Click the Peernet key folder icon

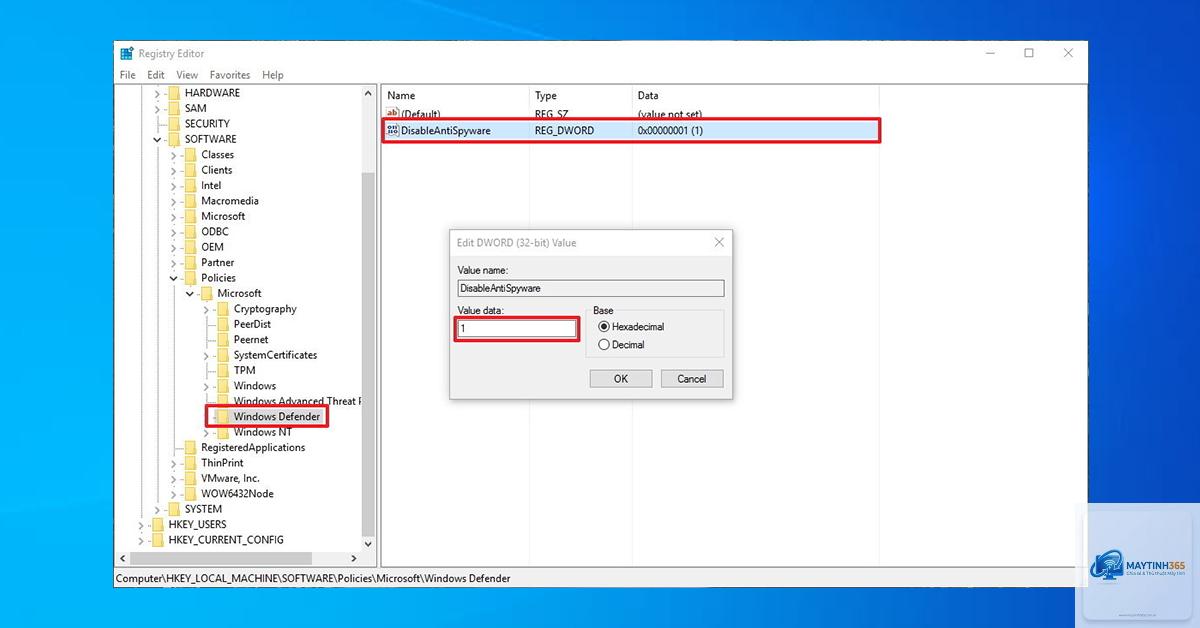click(x=222, y=340)
